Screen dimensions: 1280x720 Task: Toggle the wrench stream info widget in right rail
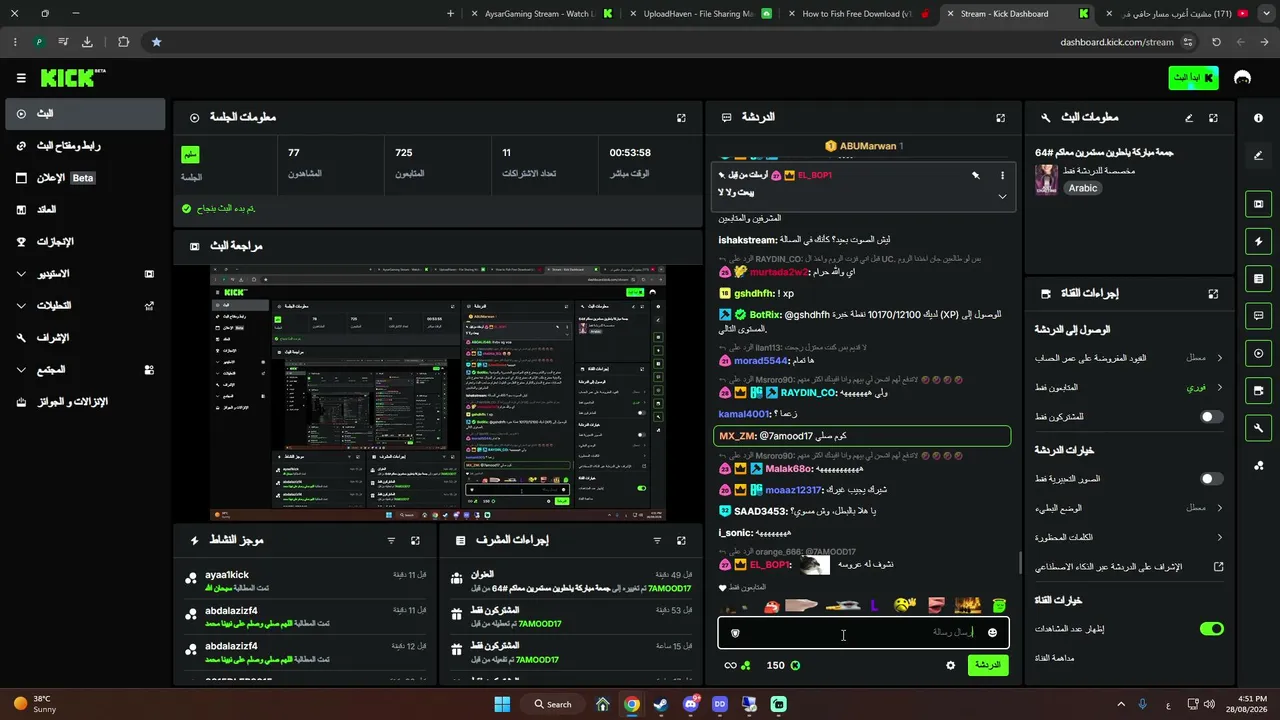coord(1258,428)
